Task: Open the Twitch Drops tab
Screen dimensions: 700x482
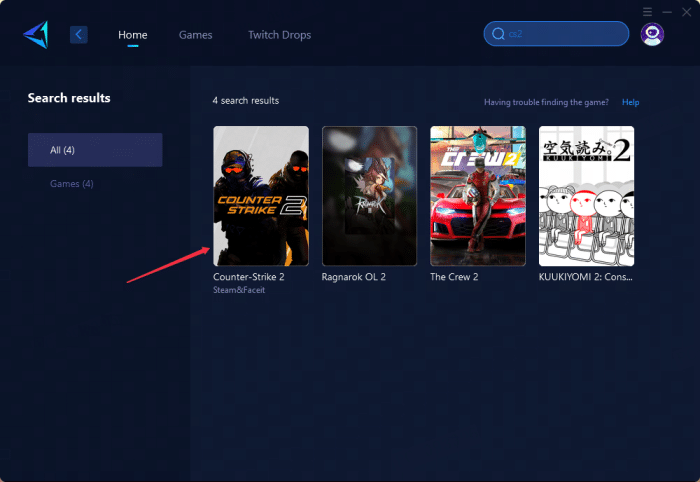Action: tap(279, 35)
